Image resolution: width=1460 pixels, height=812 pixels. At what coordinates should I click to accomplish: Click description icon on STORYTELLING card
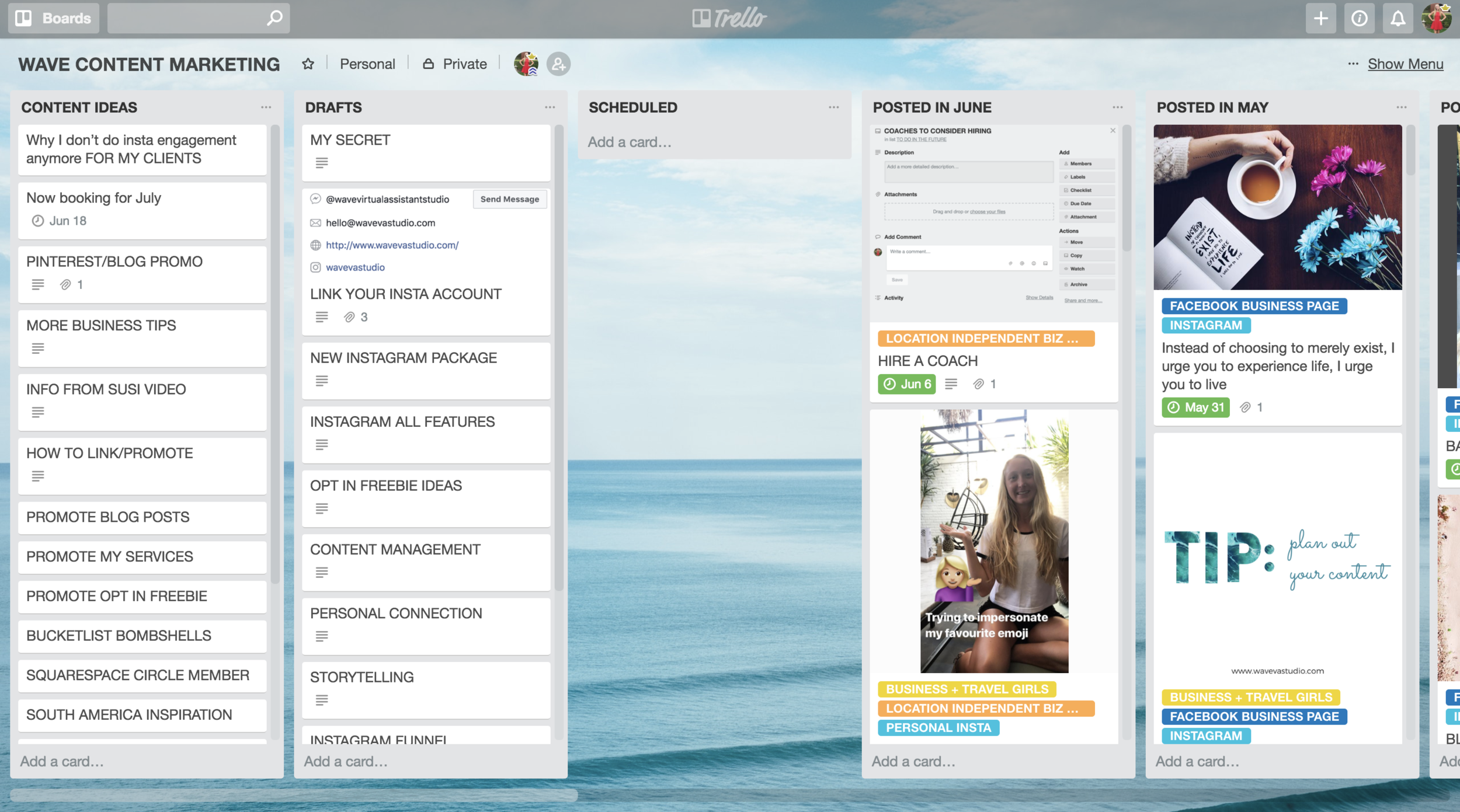pyautogui.click(x=322, y=700)
